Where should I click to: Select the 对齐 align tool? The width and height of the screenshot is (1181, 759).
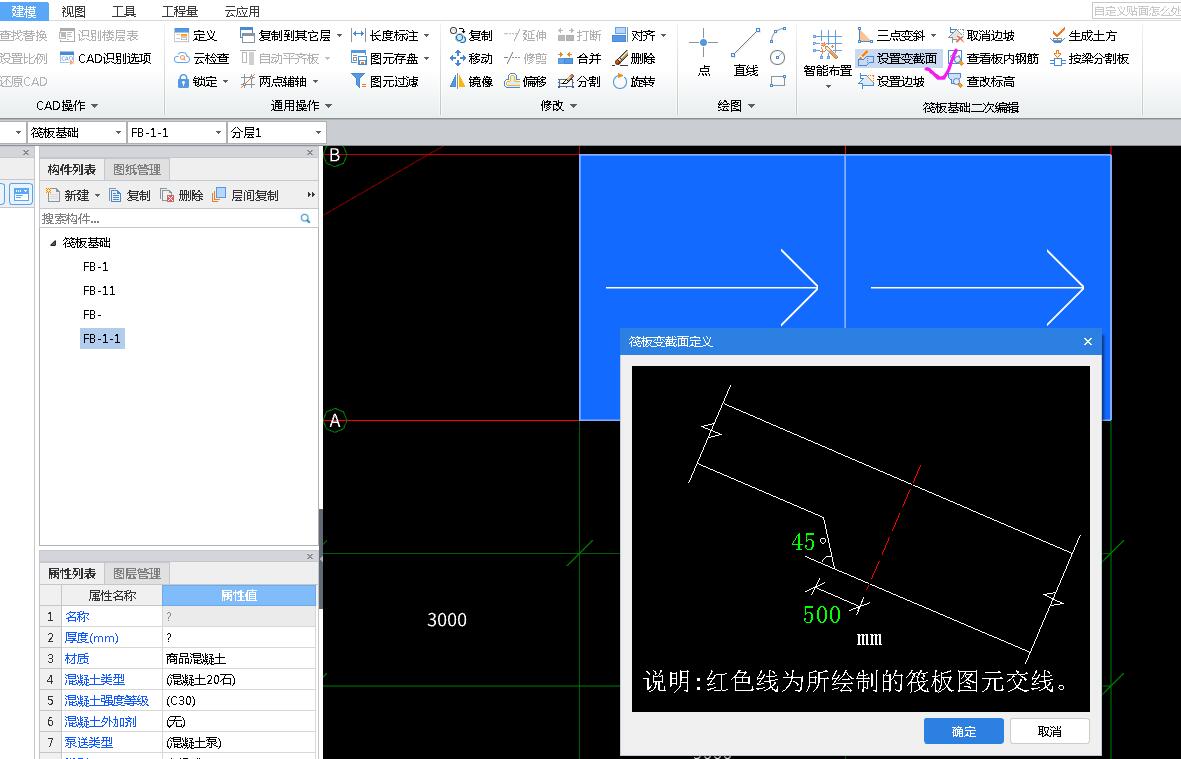click(x=634, y=35)
